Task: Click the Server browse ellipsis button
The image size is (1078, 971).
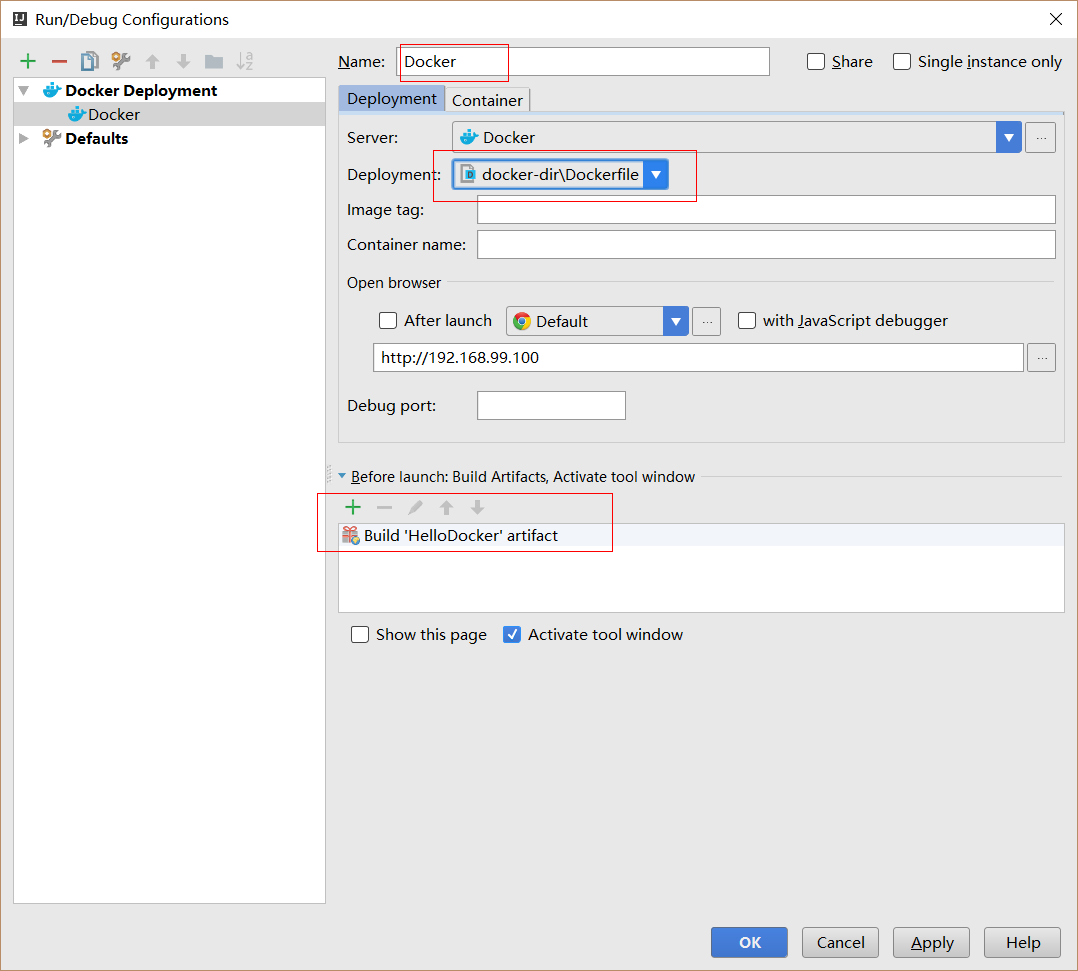Action: 1041,138
